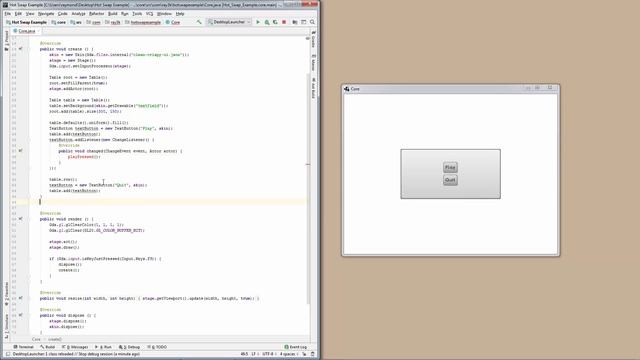Image resolution: width=640 pixels, height=360 pixels.
Task: Open the Analyze menu
Action: [x=78, y=13]
